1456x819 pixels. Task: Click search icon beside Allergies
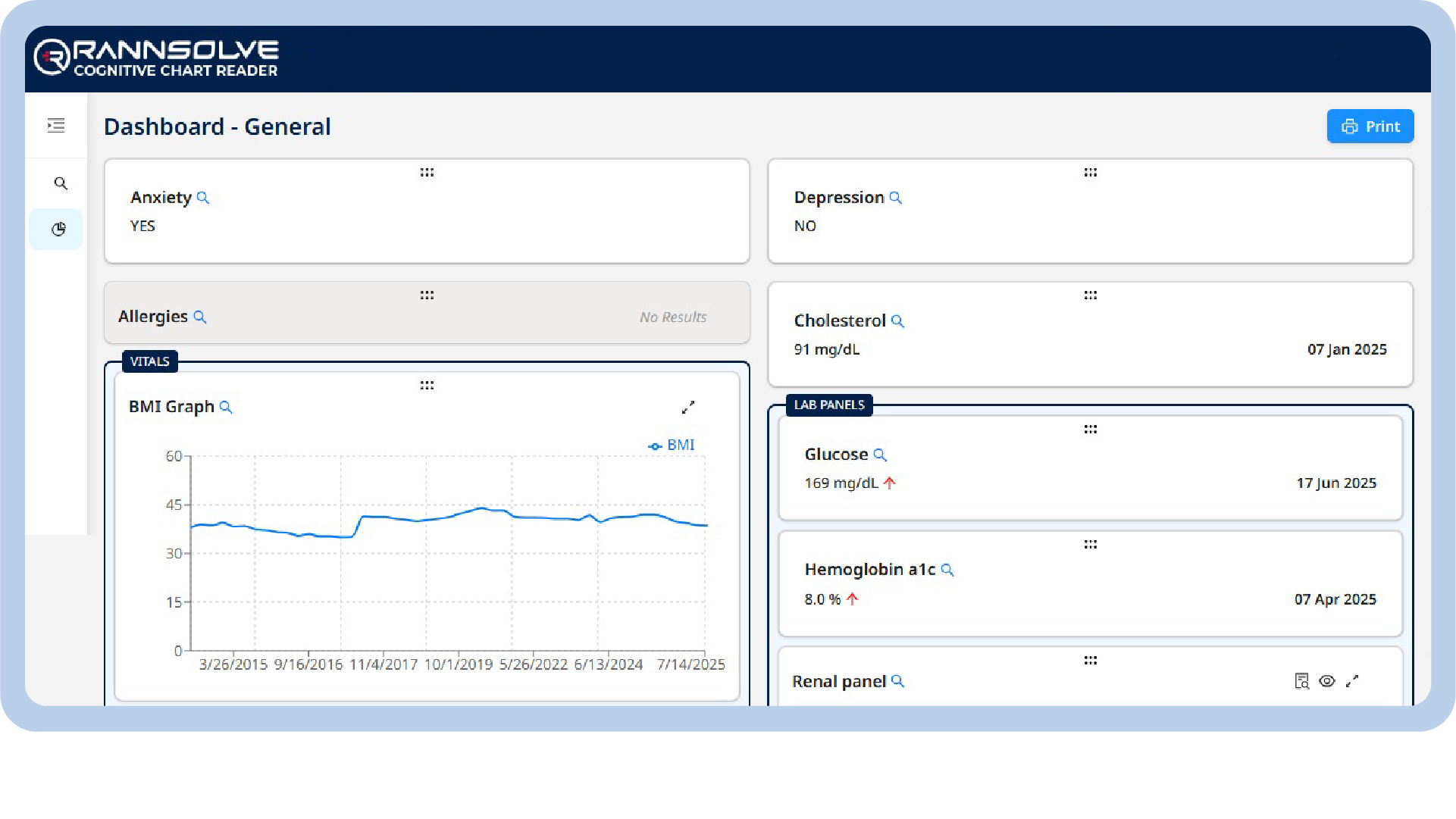200,317
